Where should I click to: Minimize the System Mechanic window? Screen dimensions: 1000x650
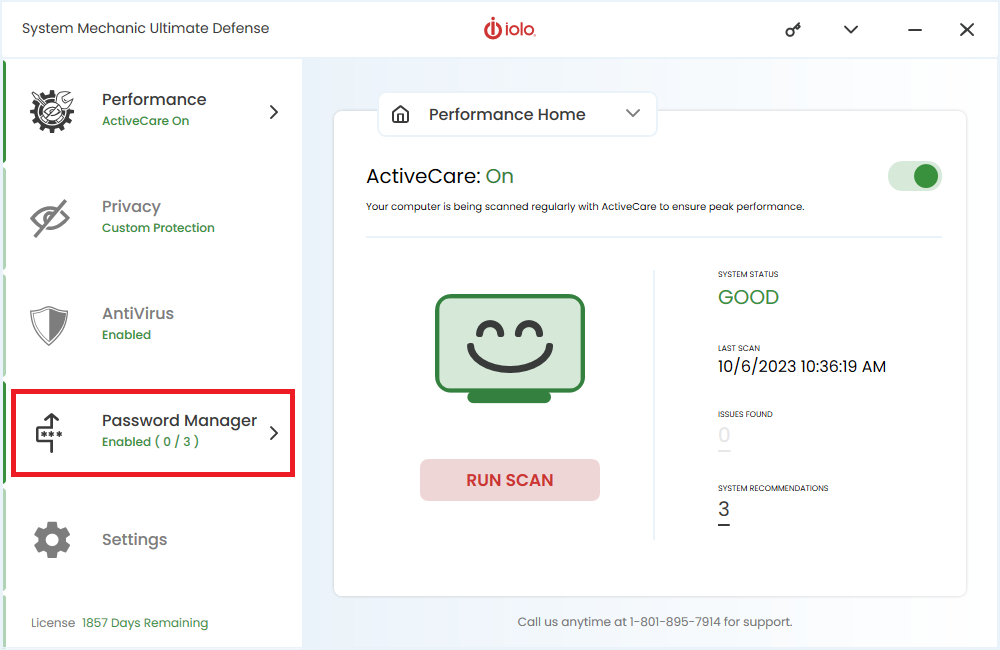coord(915,29)
